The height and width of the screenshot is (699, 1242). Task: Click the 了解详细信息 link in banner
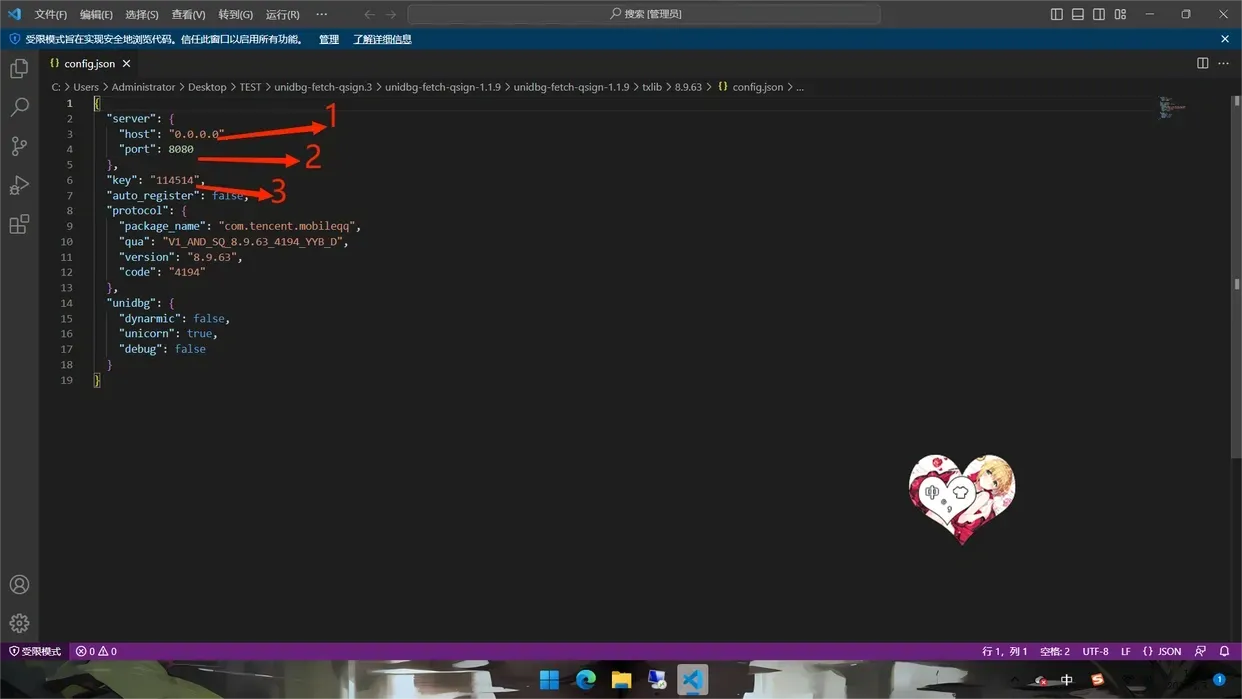click(x=382, y=39)
